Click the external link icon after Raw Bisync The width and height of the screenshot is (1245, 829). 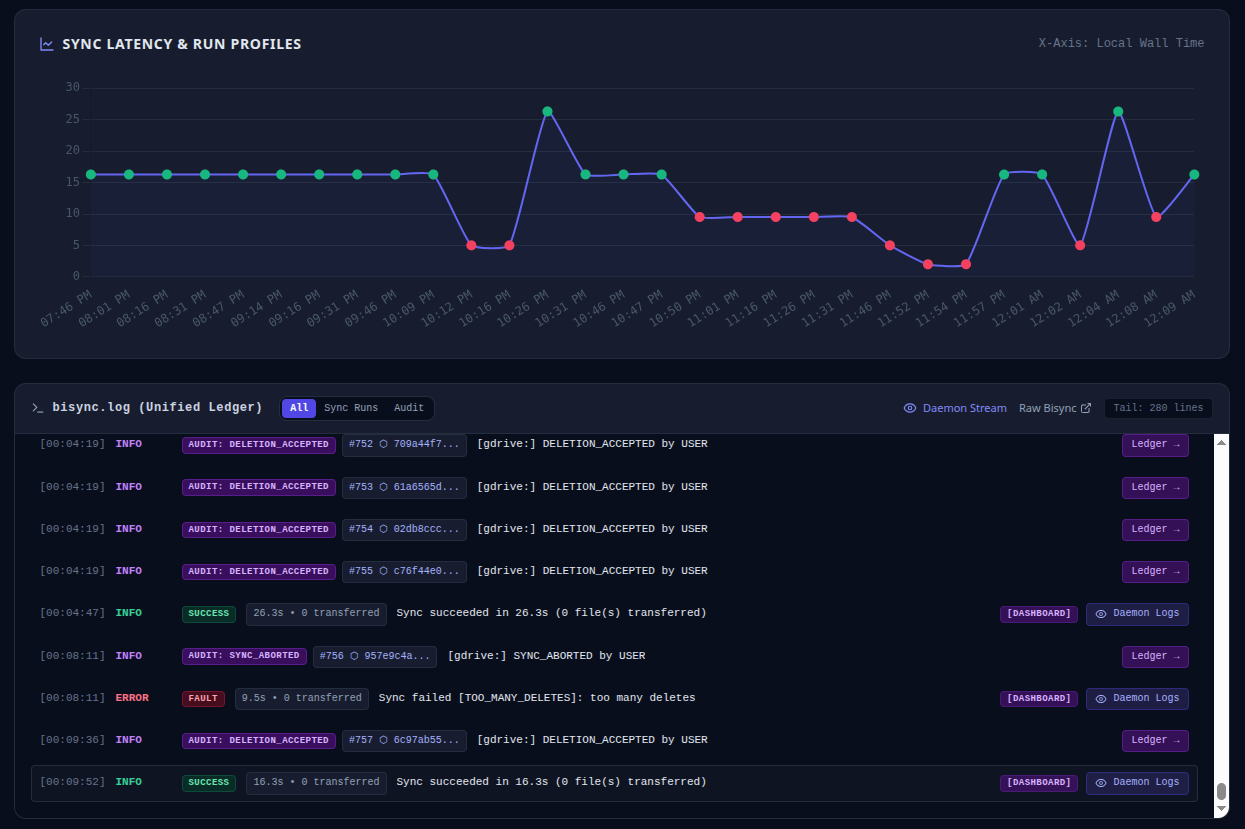1086,408
